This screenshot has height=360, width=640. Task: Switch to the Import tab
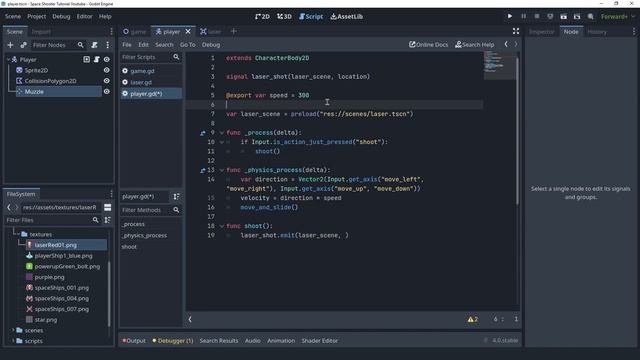tap(41, 31)
